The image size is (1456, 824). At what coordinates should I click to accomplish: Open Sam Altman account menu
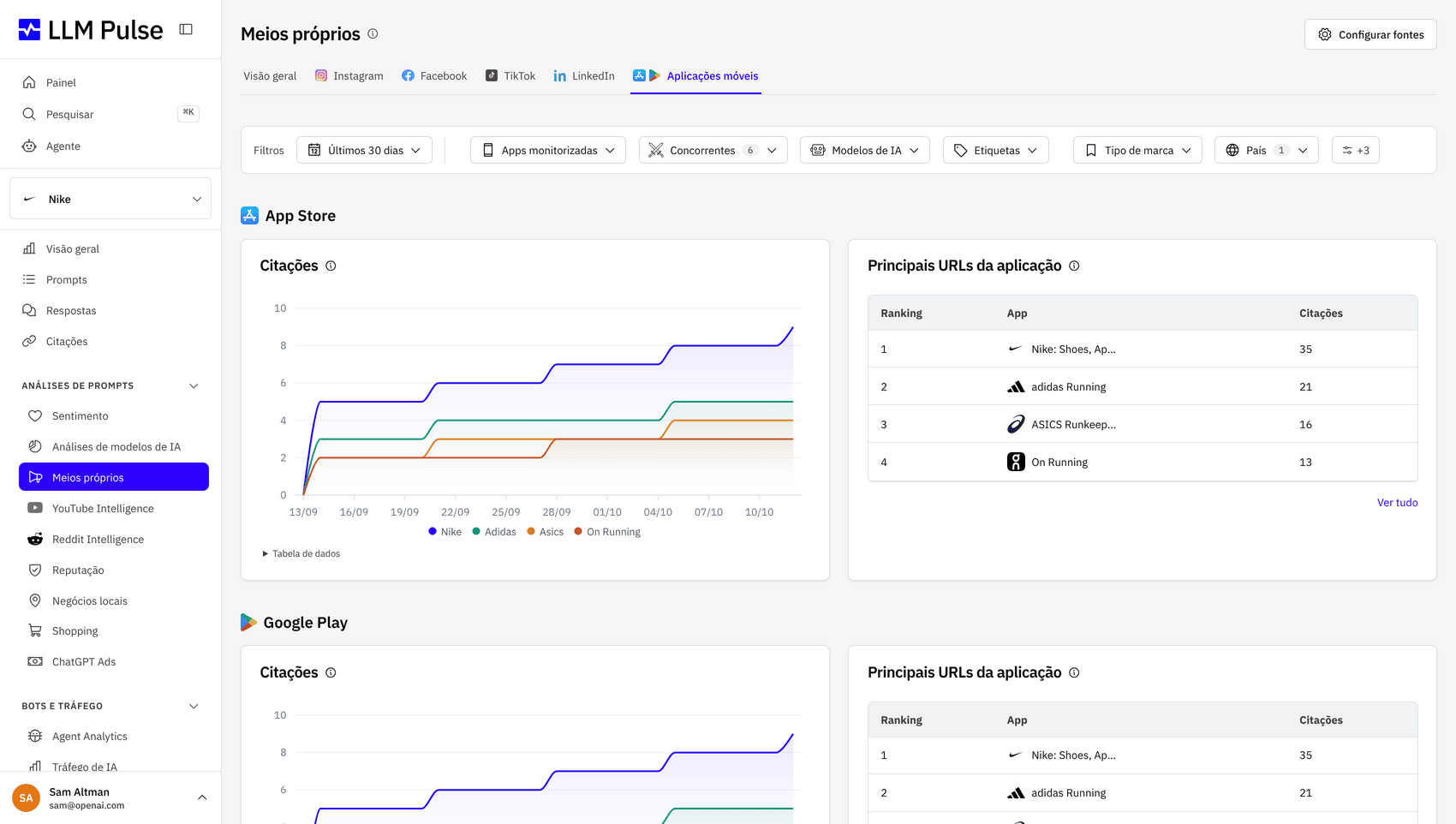(110, 797)
